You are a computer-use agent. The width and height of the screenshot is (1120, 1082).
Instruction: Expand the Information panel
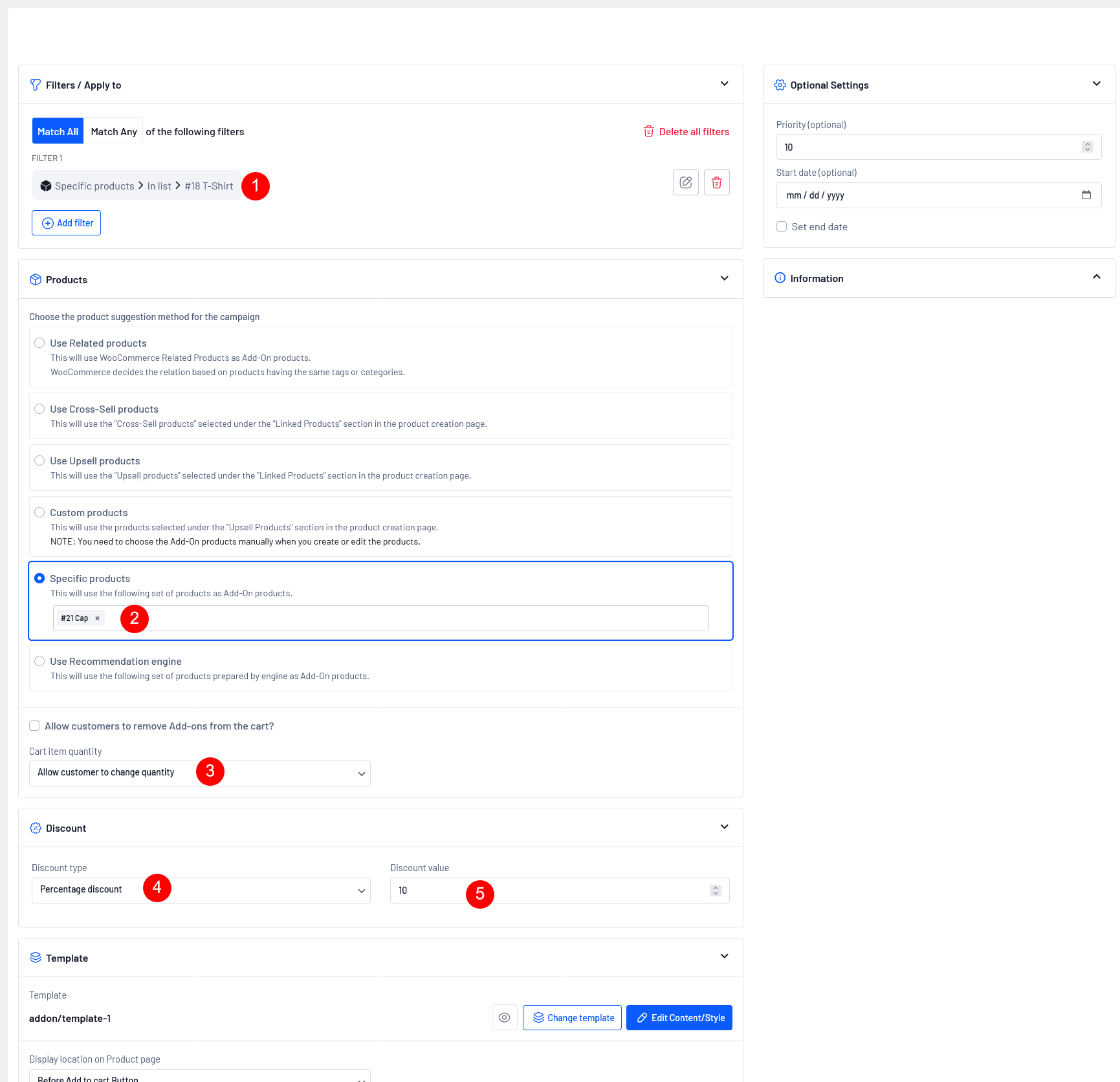[x=1096, y=277]
